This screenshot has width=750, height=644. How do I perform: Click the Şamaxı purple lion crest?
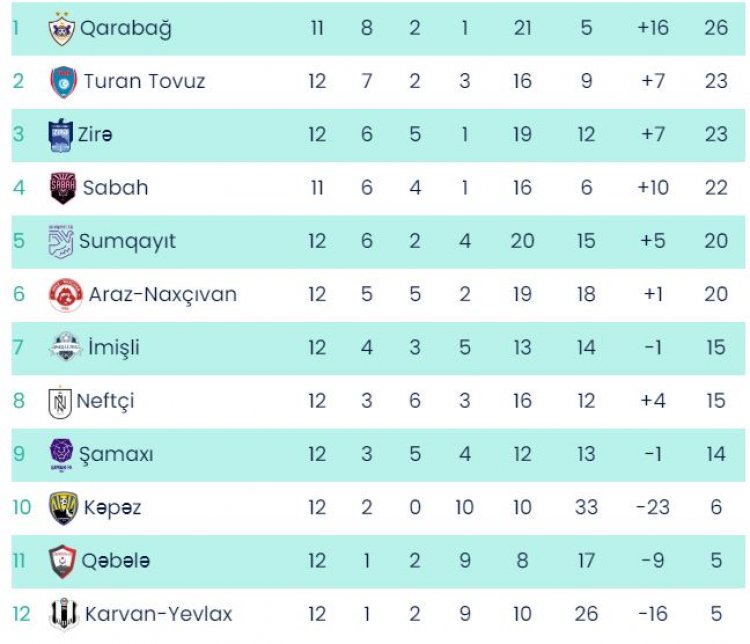pos(62,455)
